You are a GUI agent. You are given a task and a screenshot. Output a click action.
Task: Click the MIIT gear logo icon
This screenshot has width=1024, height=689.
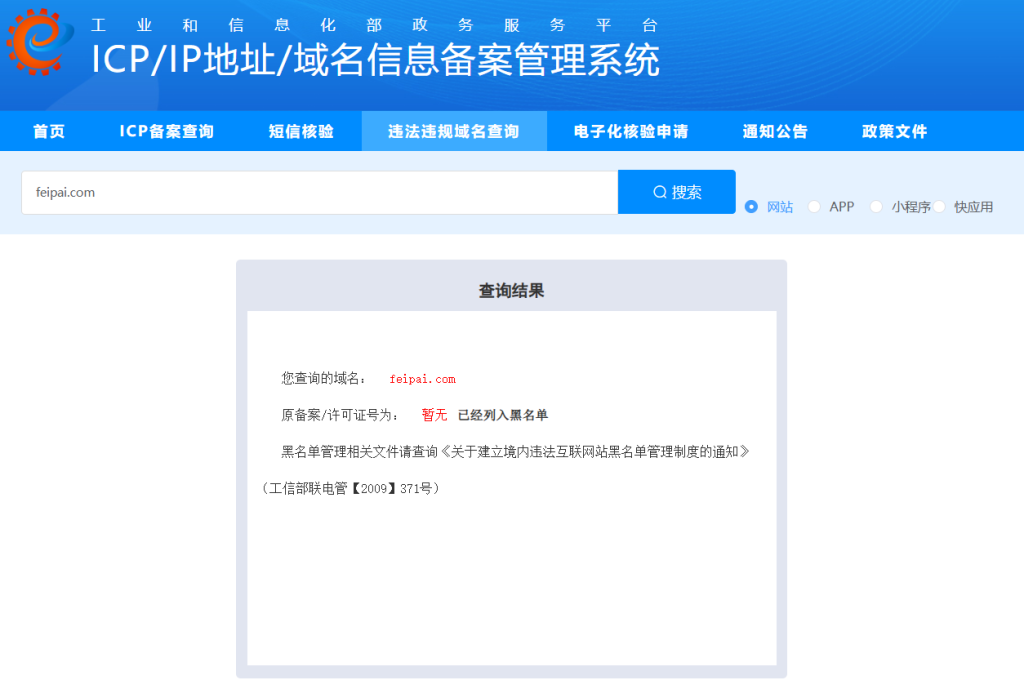coord(39,41)
